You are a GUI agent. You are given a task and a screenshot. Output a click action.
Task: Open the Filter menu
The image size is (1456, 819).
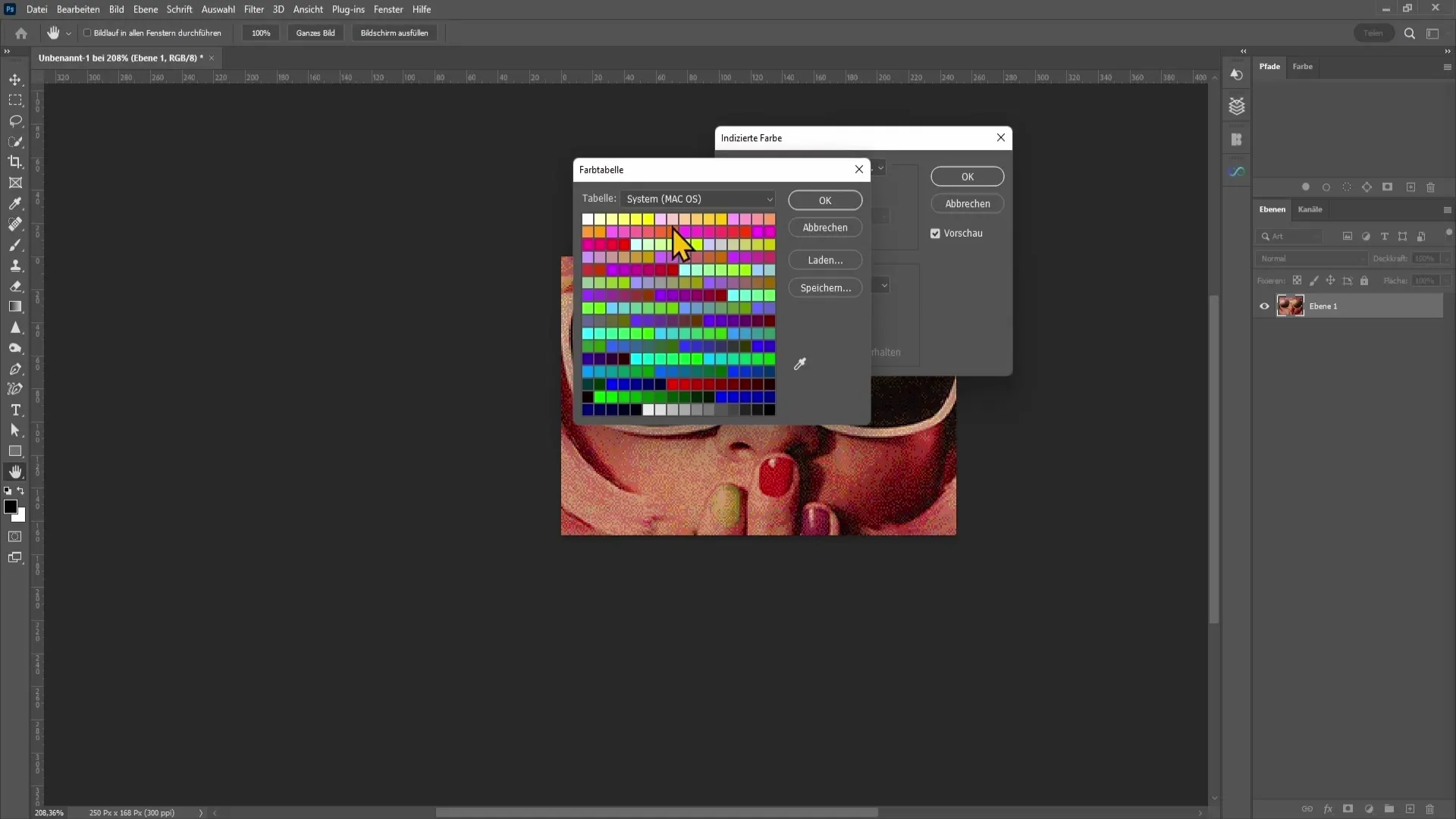pyautogui.click(x=253, y=9)
